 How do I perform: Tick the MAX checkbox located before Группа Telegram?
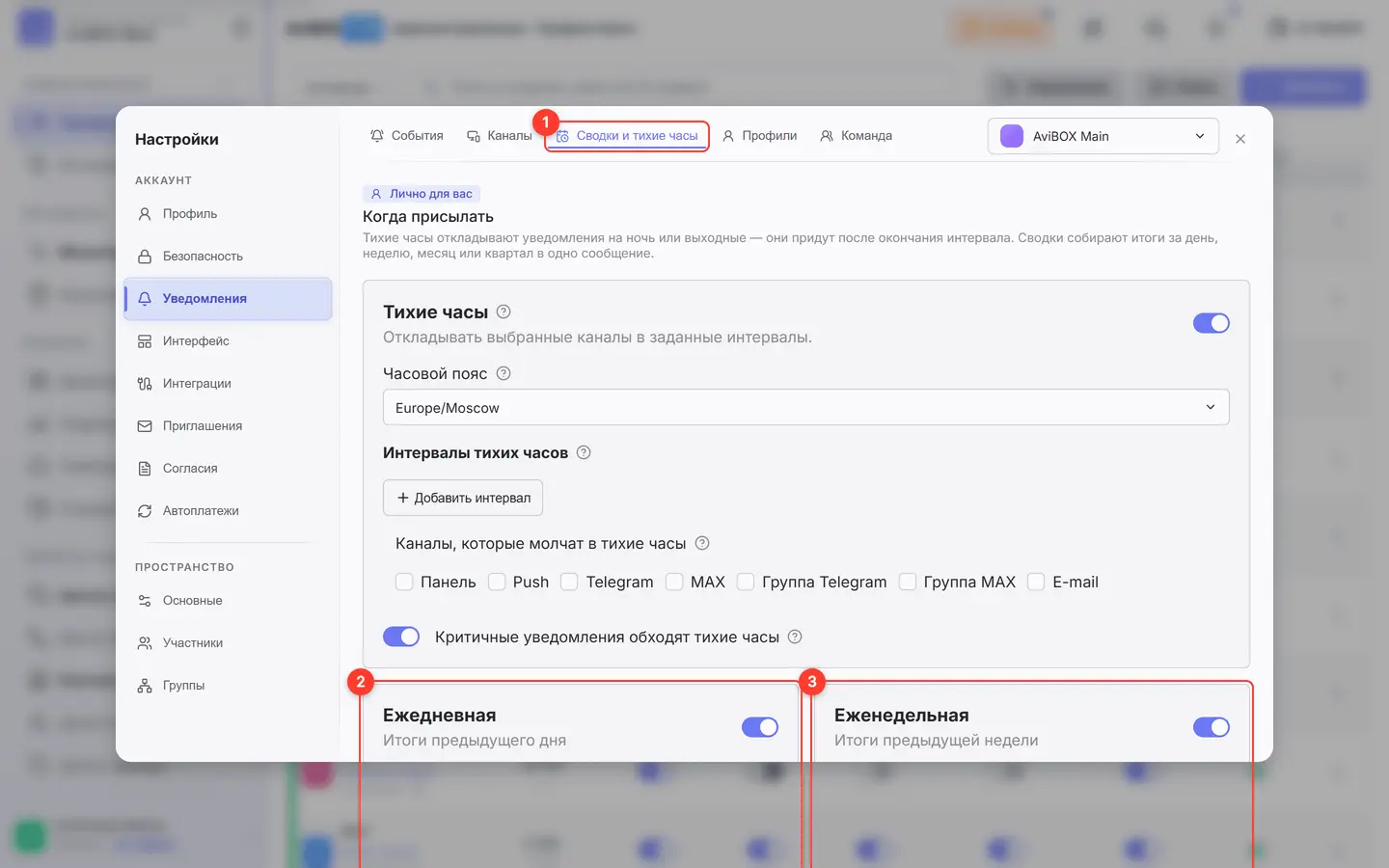674,582
